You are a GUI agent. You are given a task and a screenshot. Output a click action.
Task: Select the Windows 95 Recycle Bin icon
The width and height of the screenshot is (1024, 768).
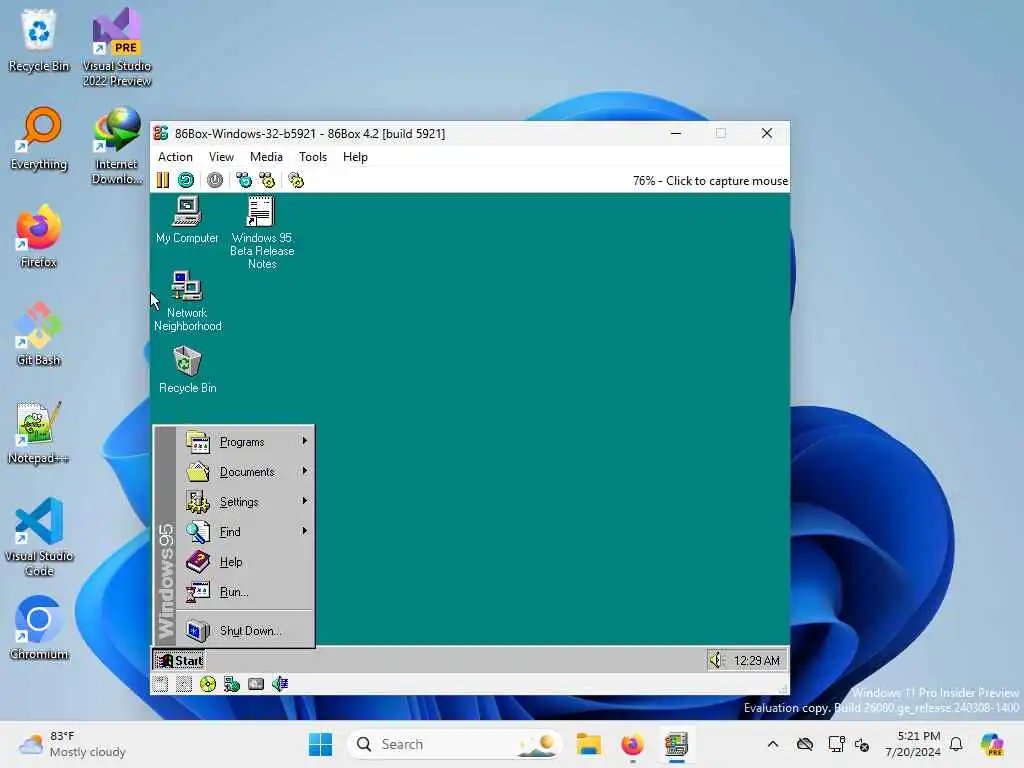tap(187, 370)
